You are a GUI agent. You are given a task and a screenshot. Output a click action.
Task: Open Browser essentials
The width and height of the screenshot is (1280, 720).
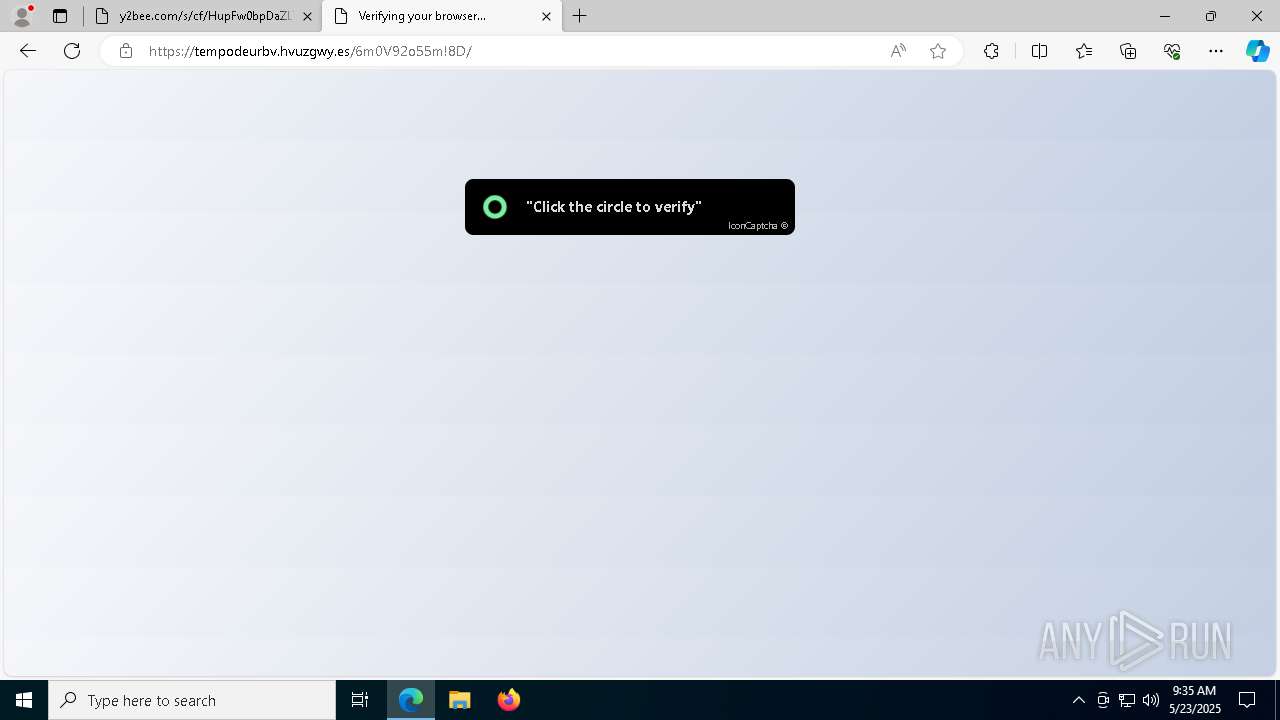(x=1172, y=51)
